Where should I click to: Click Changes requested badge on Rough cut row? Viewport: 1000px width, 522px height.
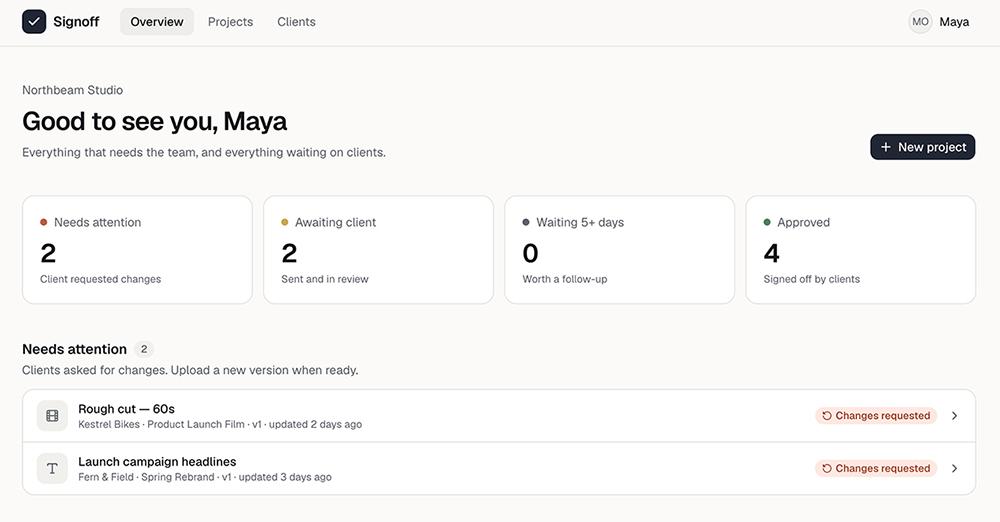876,415
